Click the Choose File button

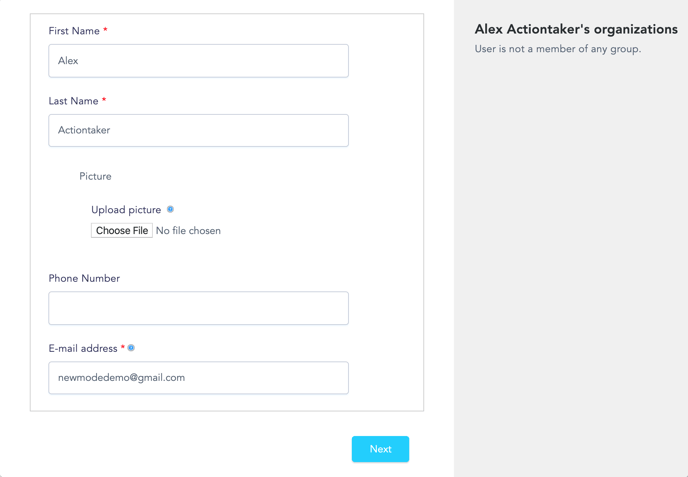click(122, 230)
